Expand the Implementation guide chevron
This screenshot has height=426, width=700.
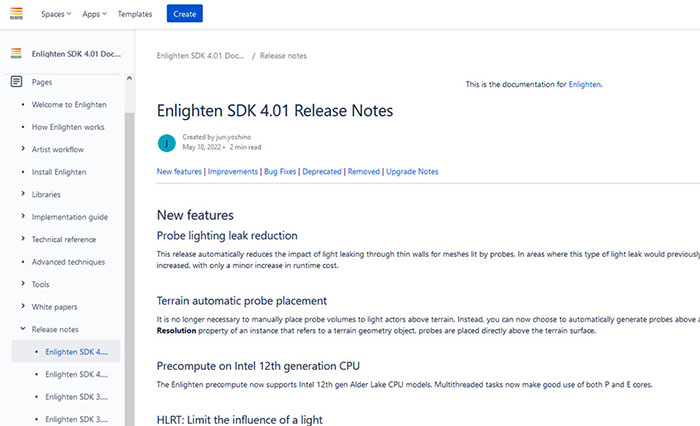point(23,217)
